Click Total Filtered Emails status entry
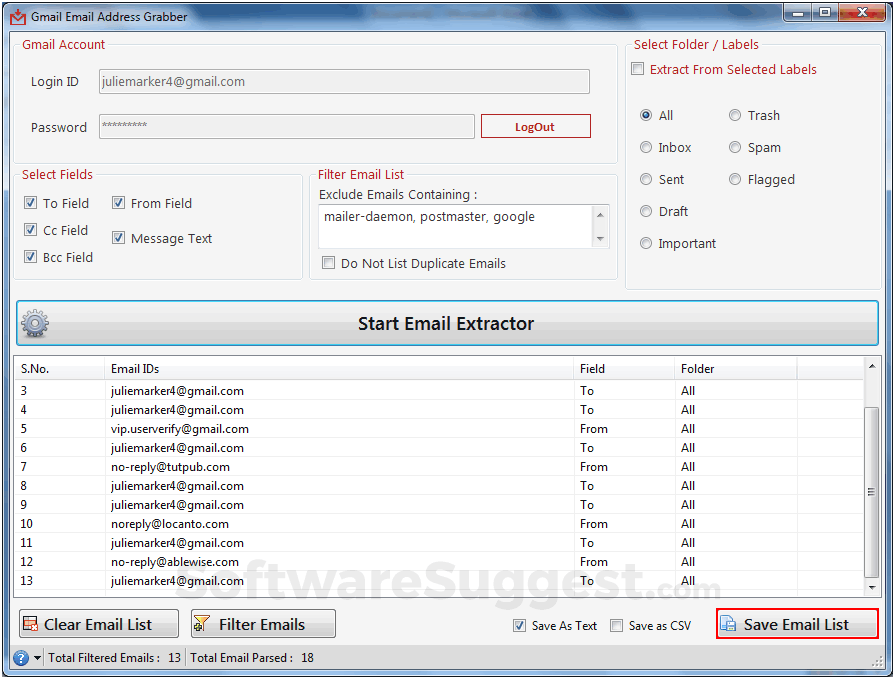 pos(115,658)
